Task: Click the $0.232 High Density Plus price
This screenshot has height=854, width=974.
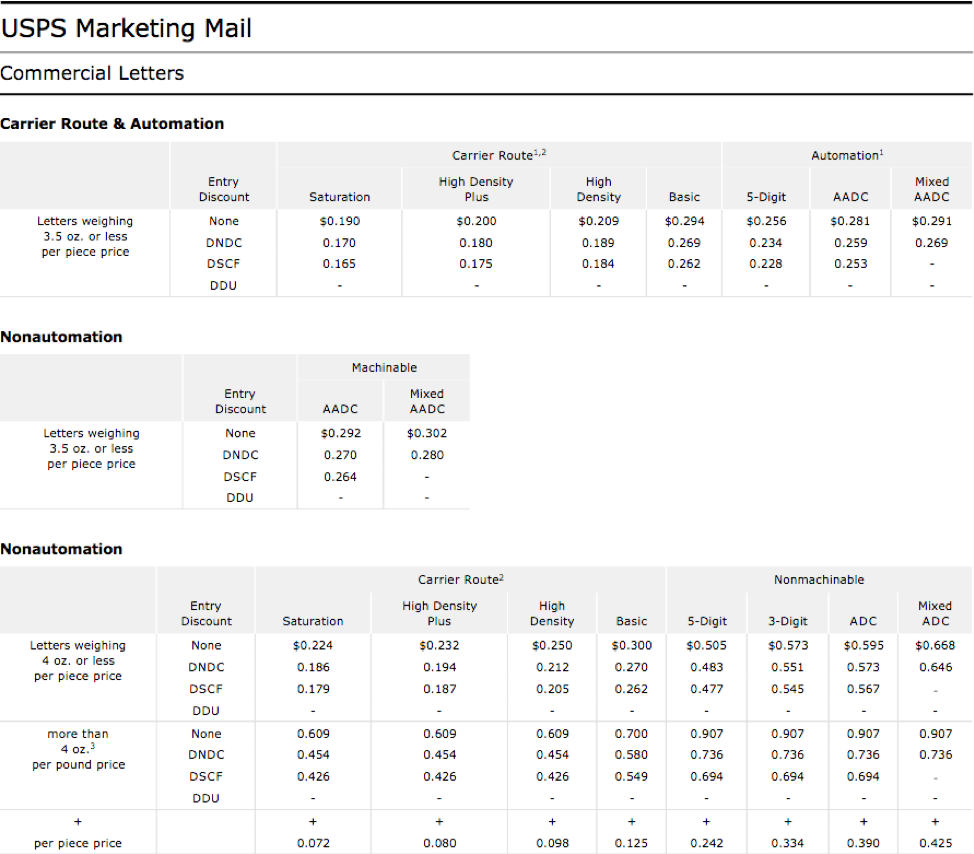Action: click(x=439, y=646)
